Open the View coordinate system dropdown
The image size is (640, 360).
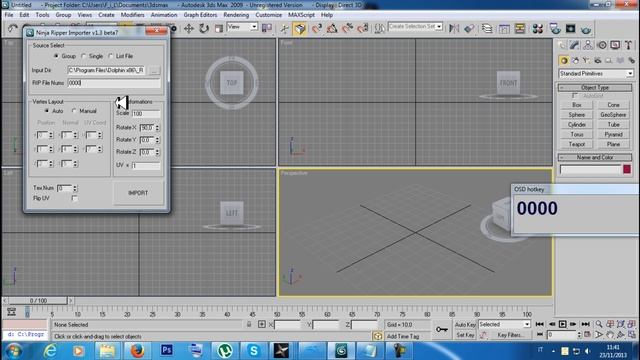(242, 27)
